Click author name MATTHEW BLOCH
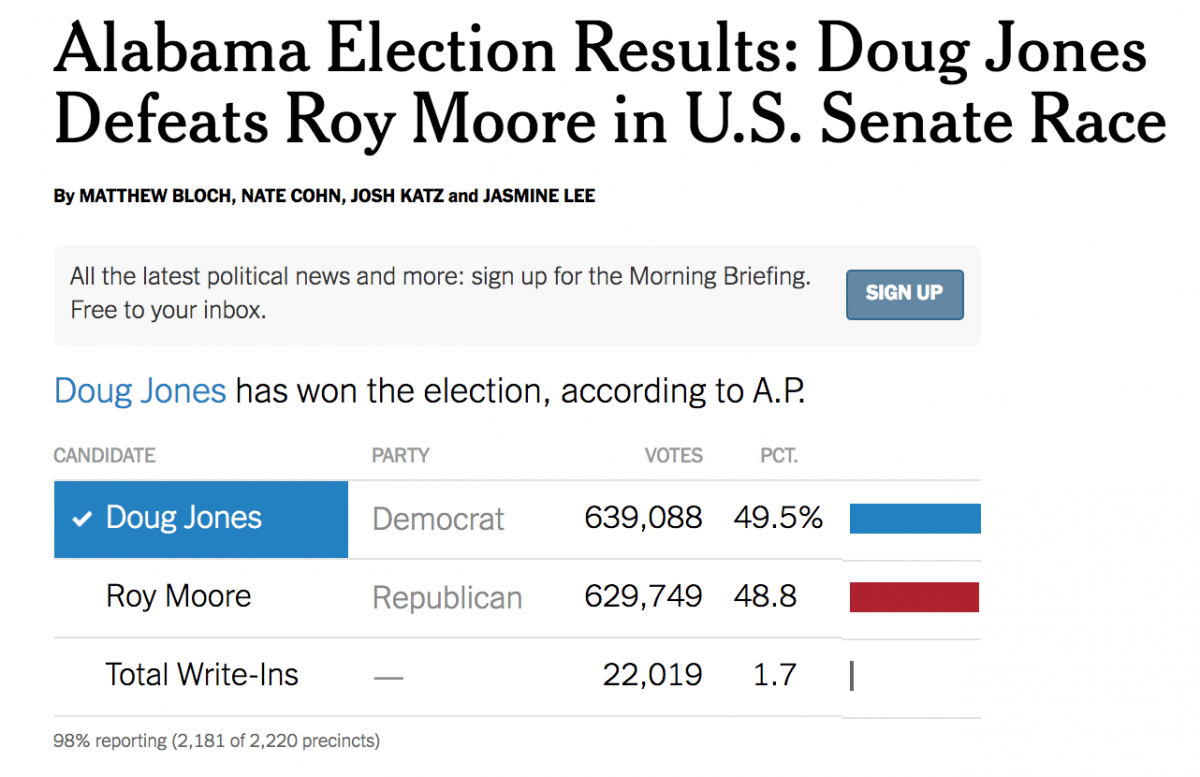This screenshot has width=1200, height=777. [155, 196]
